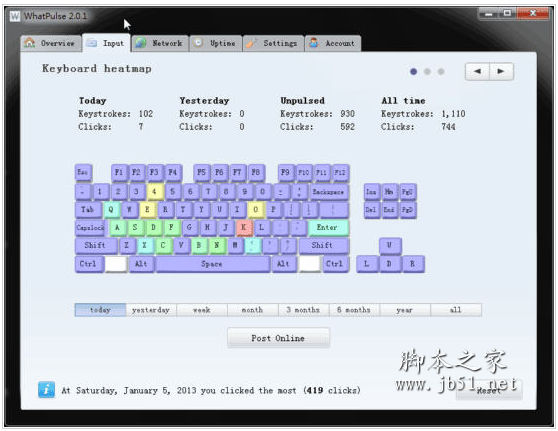The image size is (558, 431).
Task: Click the Today keystrokes value 102
Action: pos(146,114)
